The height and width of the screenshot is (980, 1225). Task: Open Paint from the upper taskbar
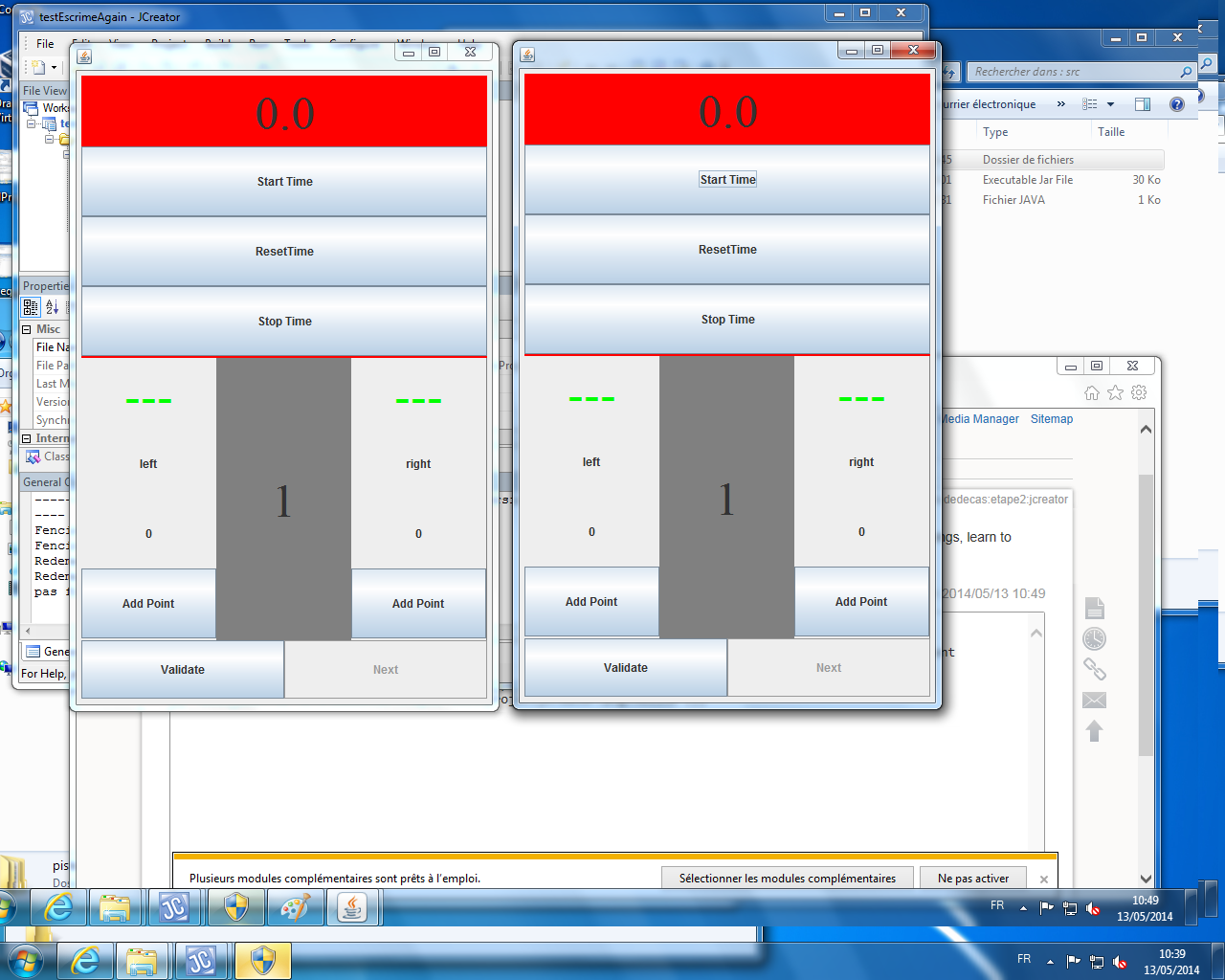[x=295, y=907]
